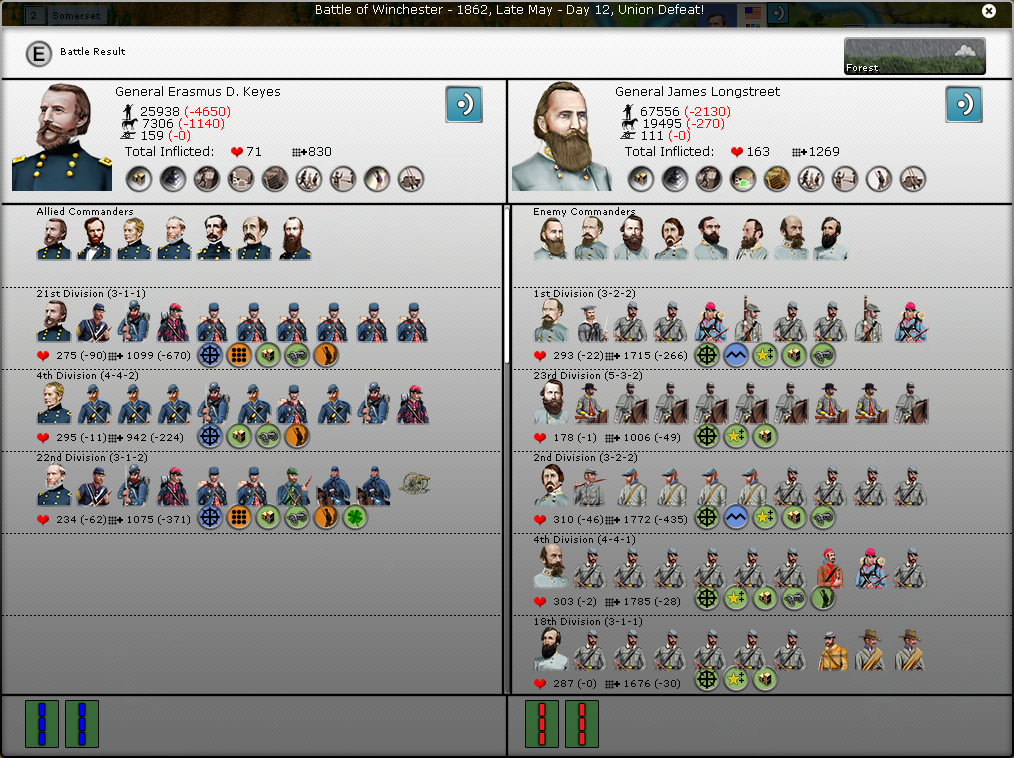
Task: Click the gold crate ability icon under Longstreet
Action: (x=777, y=179)
